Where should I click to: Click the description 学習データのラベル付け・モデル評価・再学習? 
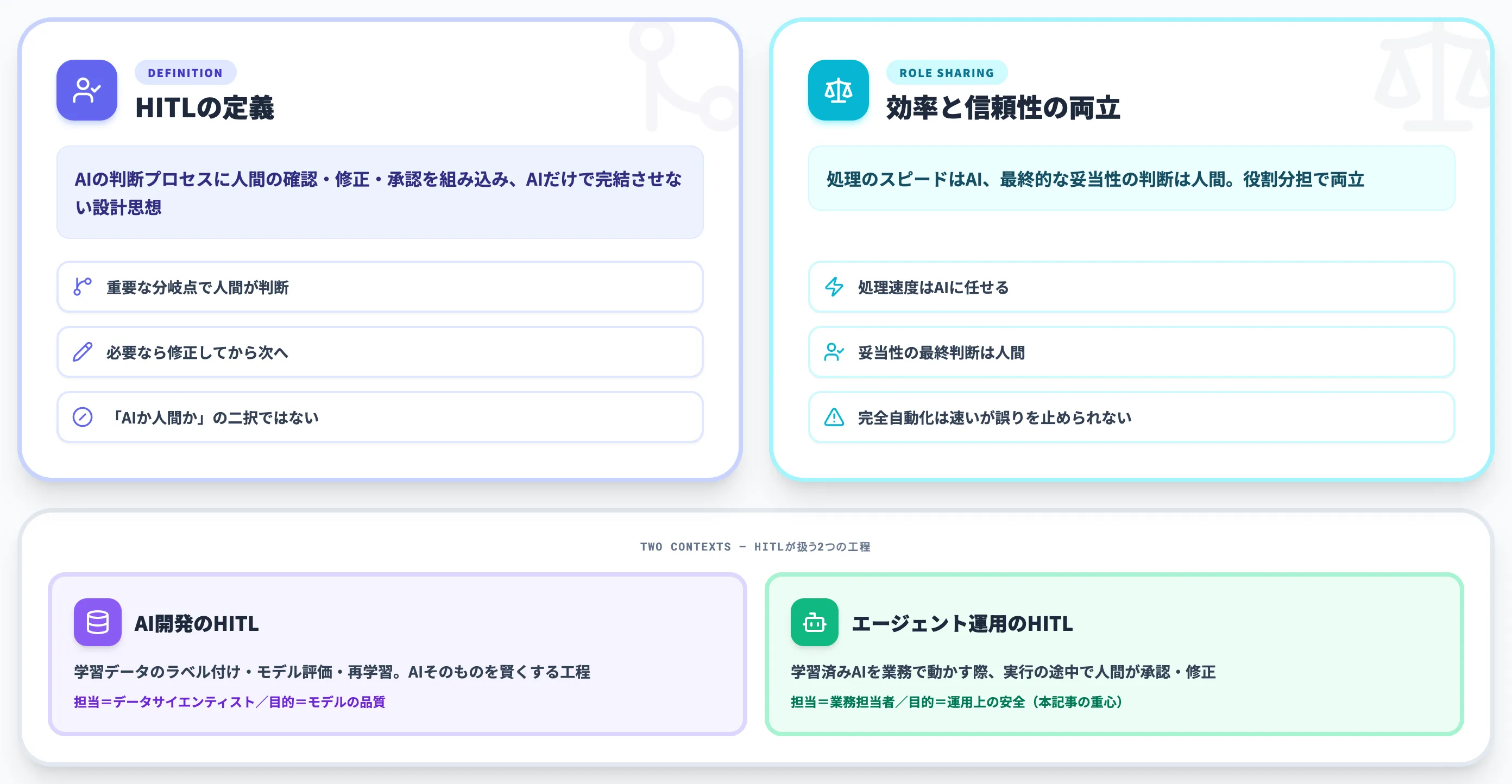(332, 672)
